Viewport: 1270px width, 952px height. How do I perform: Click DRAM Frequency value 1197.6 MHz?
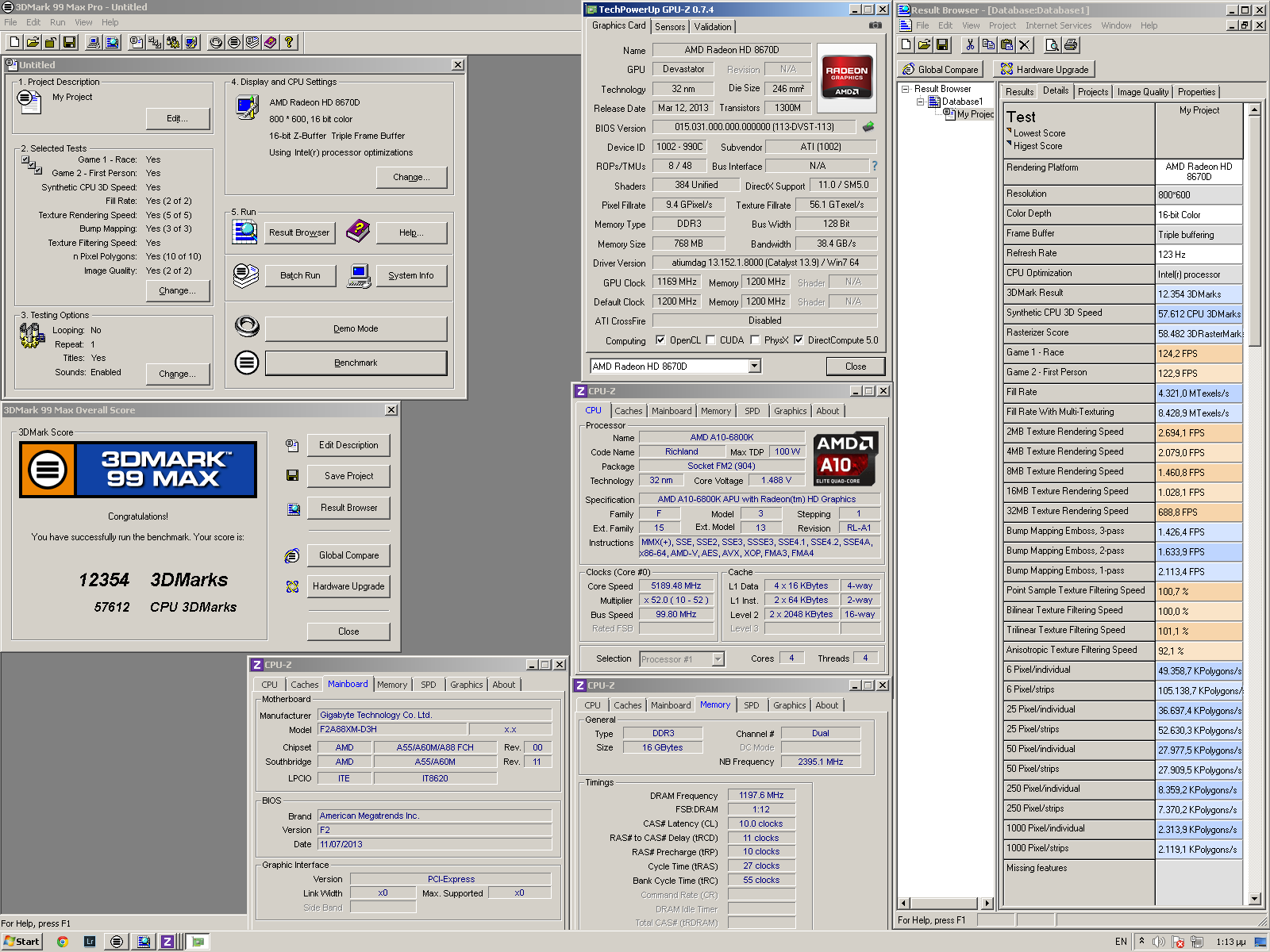(761, 795)
